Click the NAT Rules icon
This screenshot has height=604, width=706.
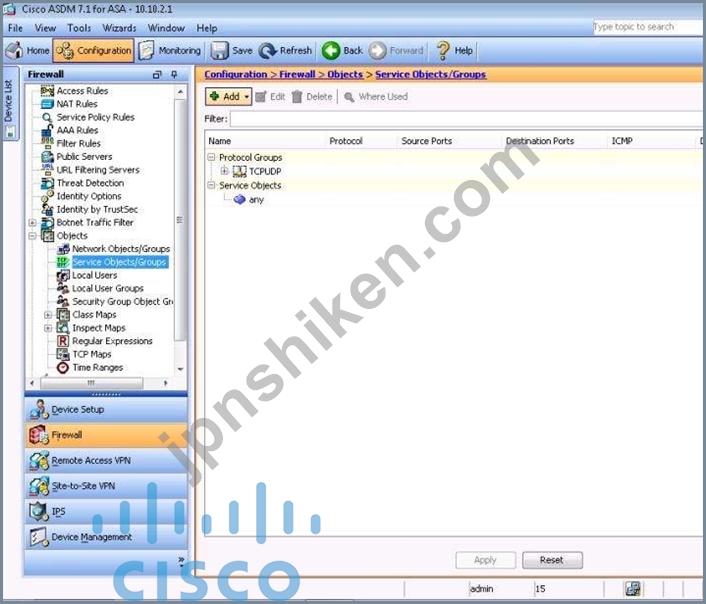47,104
